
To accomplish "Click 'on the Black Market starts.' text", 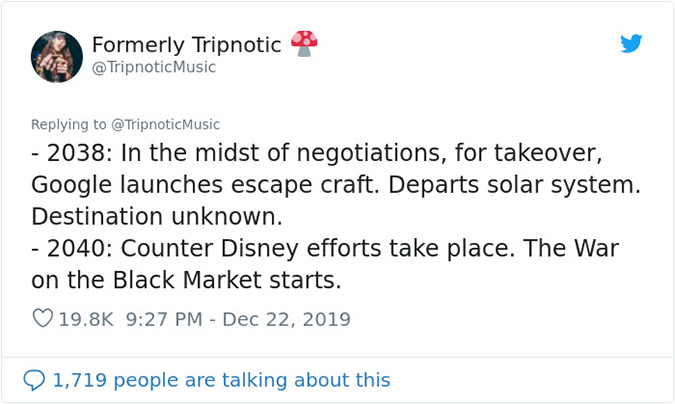I will click(186, 281).
